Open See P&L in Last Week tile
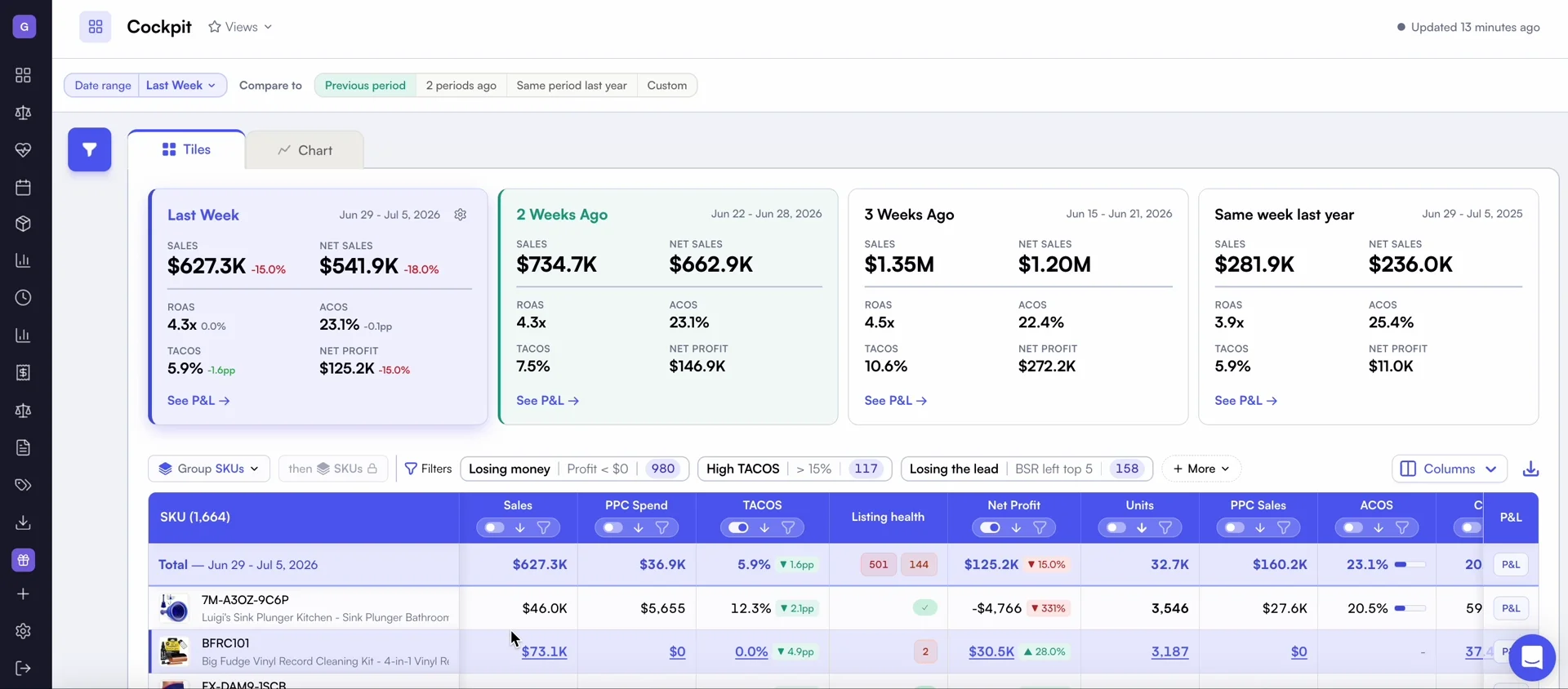 point(198,401)
